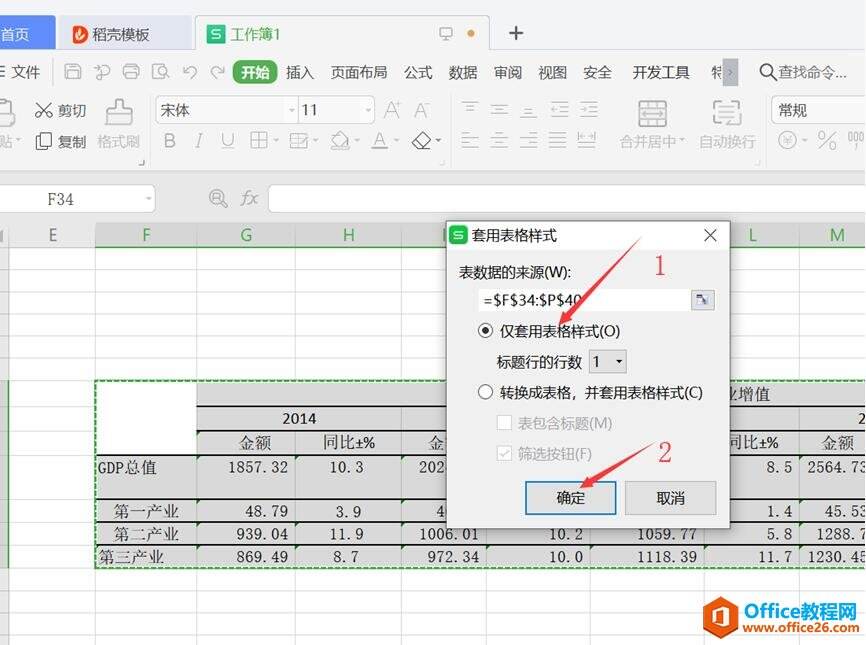Toggle bold formatting with the B icon
The width and height of the screenshot is (866, 645).
(169, 141)
